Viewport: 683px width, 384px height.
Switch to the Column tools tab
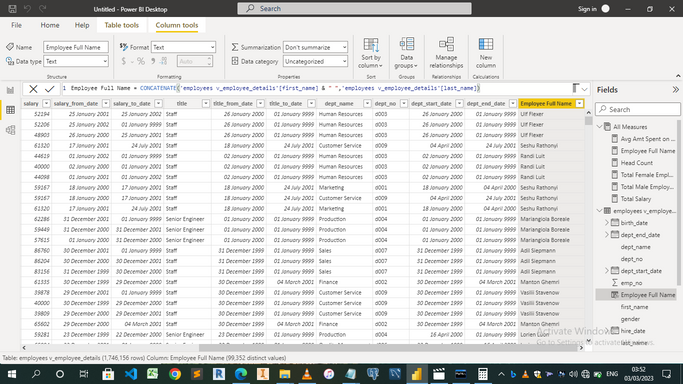click(x=177, y=25)
